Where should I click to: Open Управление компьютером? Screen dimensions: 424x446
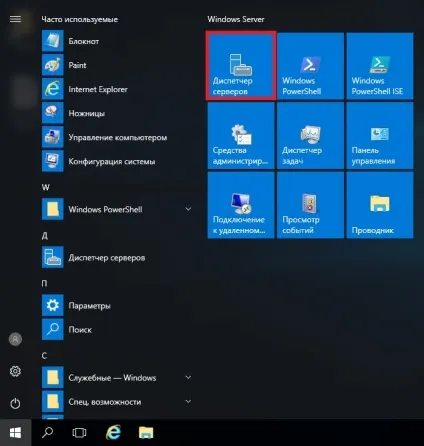[117, 137]
